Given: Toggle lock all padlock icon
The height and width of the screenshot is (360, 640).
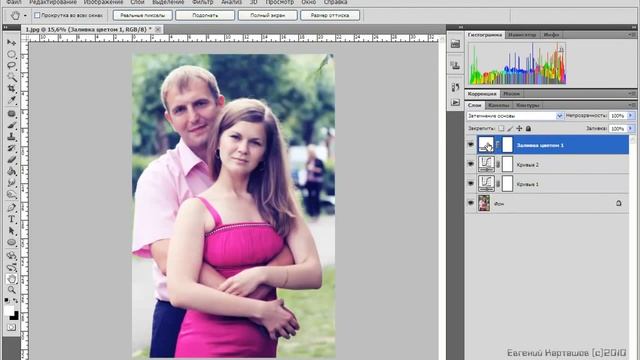Looking at the screenshot, I should (528, 129).
